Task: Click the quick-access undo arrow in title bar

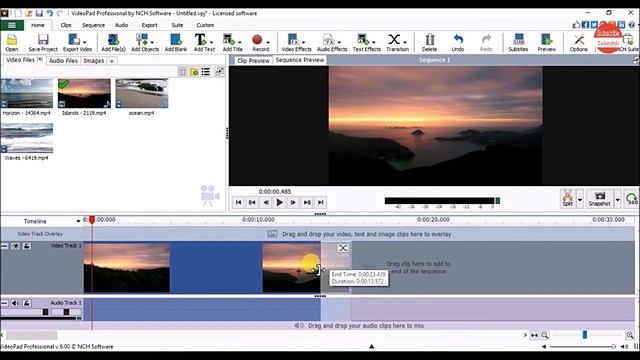Action: point(49,13)
